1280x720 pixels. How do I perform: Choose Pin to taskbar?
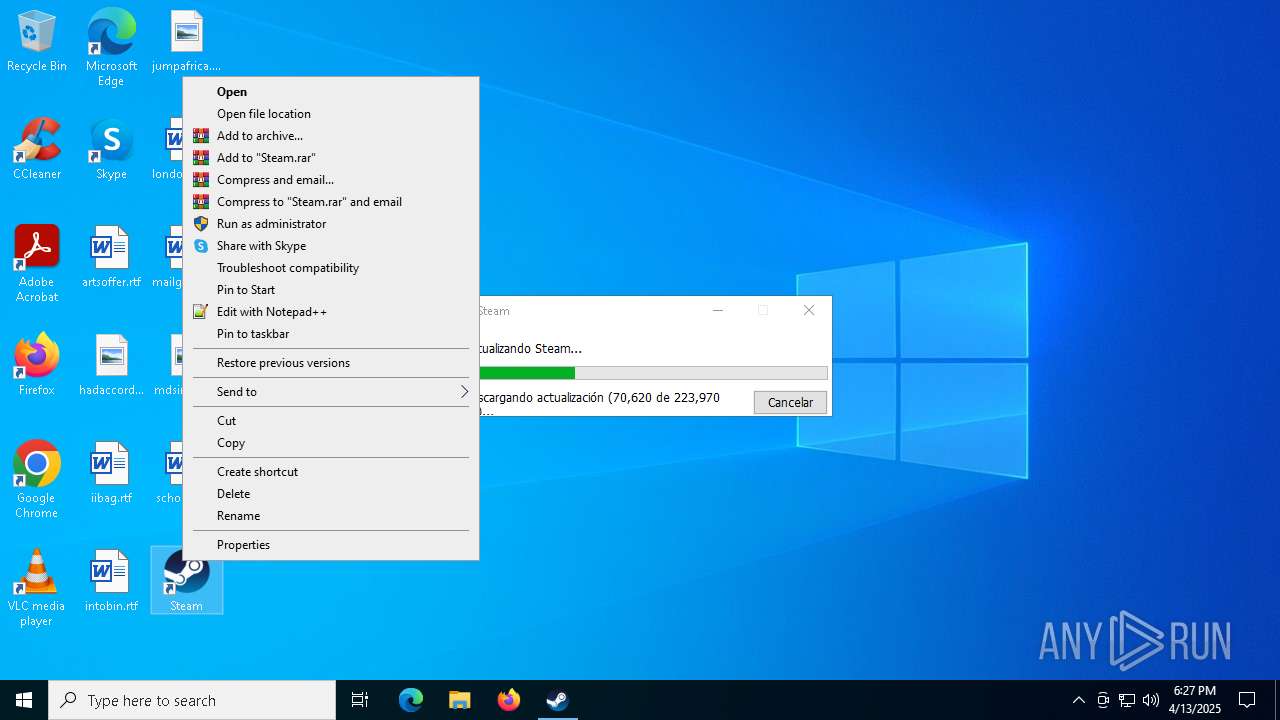point(331,334)
